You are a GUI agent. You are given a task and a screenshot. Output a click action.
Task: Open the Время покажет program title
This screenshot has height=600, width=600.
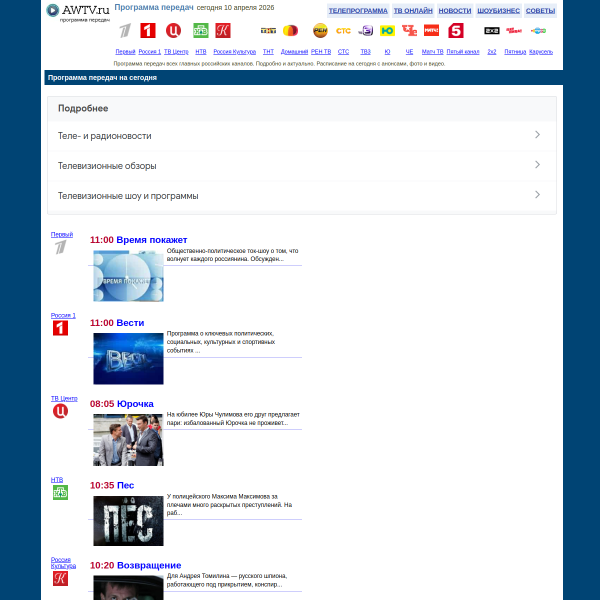tap(152, 240)
